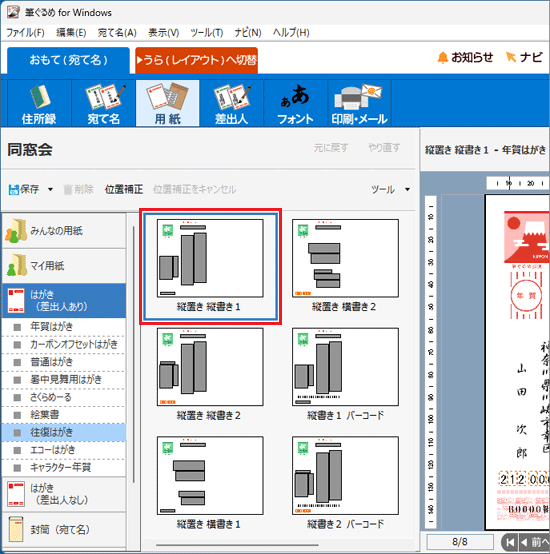
Task: Select the マイ用紙 category
Action: tap(64, 266)
